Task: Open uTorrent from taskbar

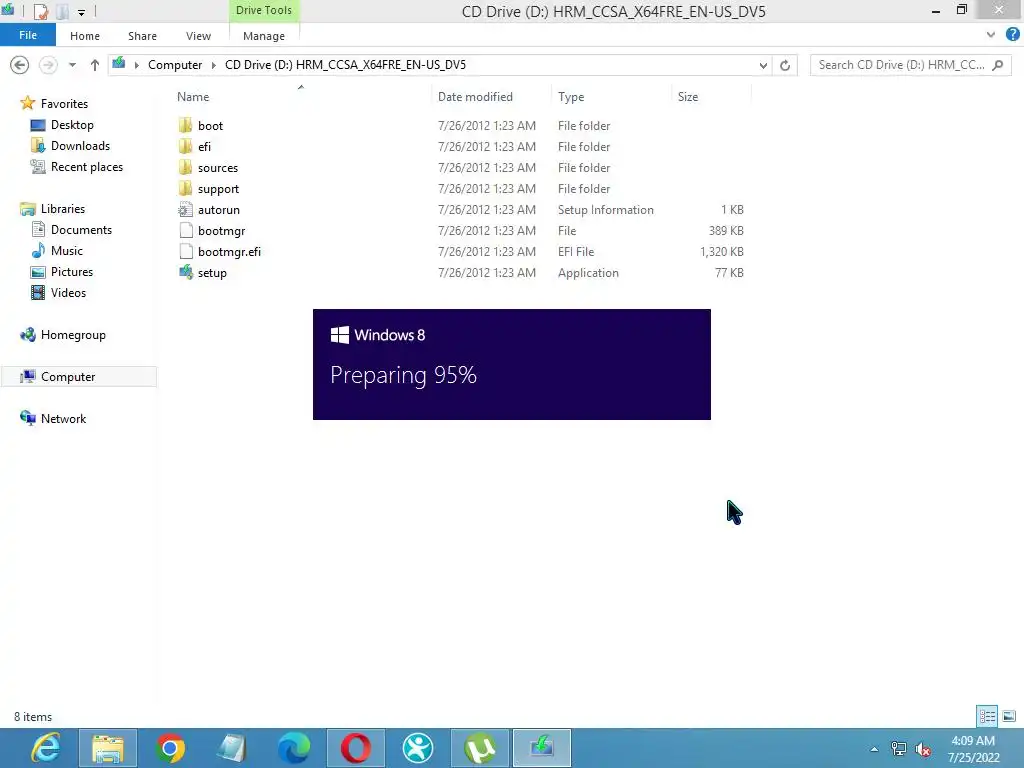Action: (480, 748)
